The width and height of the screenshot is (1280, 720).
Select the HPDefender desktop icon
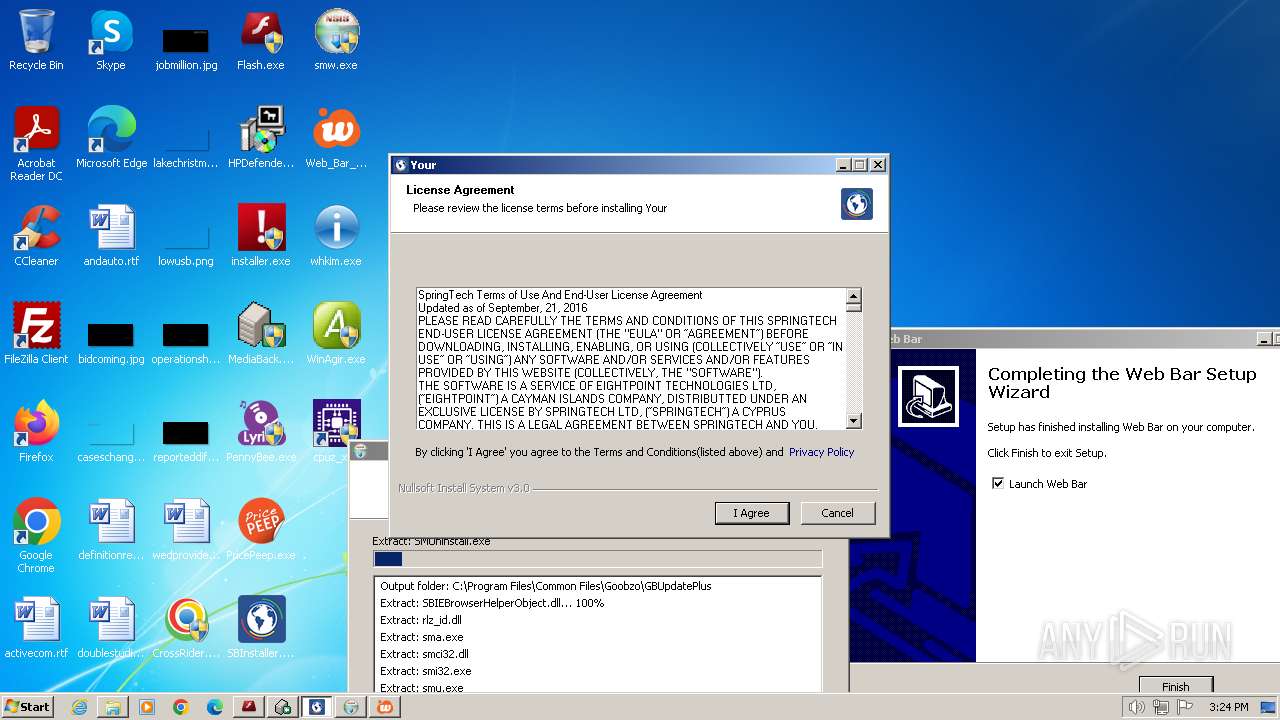pos(261,138)
